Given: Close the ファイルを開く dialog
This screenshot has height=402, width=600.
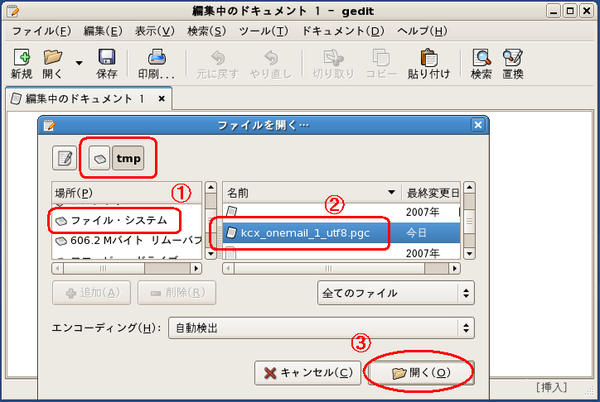Looking at the screenshot, I should [478, 125].
